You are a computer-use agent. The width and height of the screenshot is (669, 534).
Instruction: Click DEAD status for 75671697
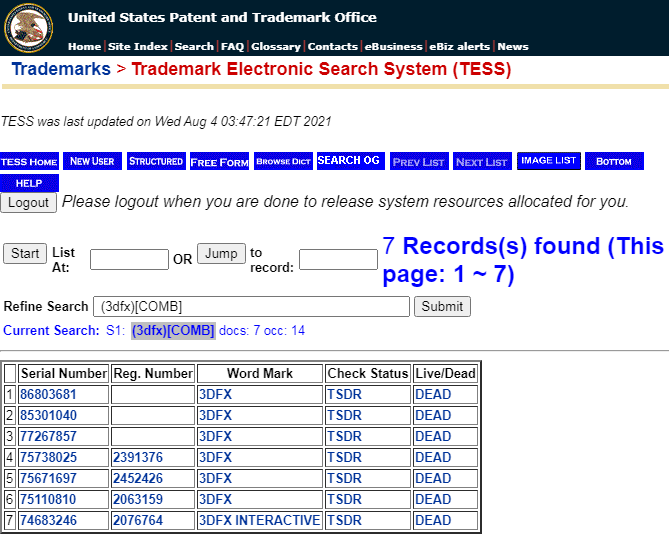coord(433,478)
